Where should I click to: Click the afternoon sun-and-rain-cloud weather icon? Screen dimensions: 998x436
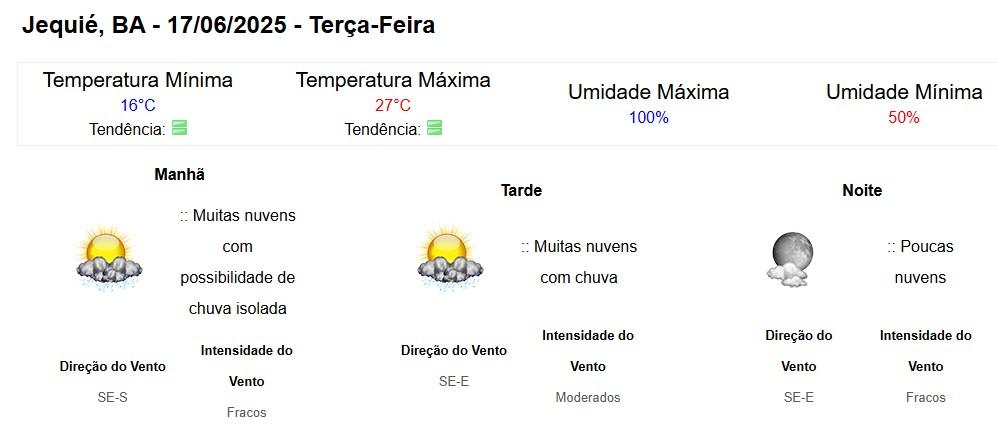(450, 260)
